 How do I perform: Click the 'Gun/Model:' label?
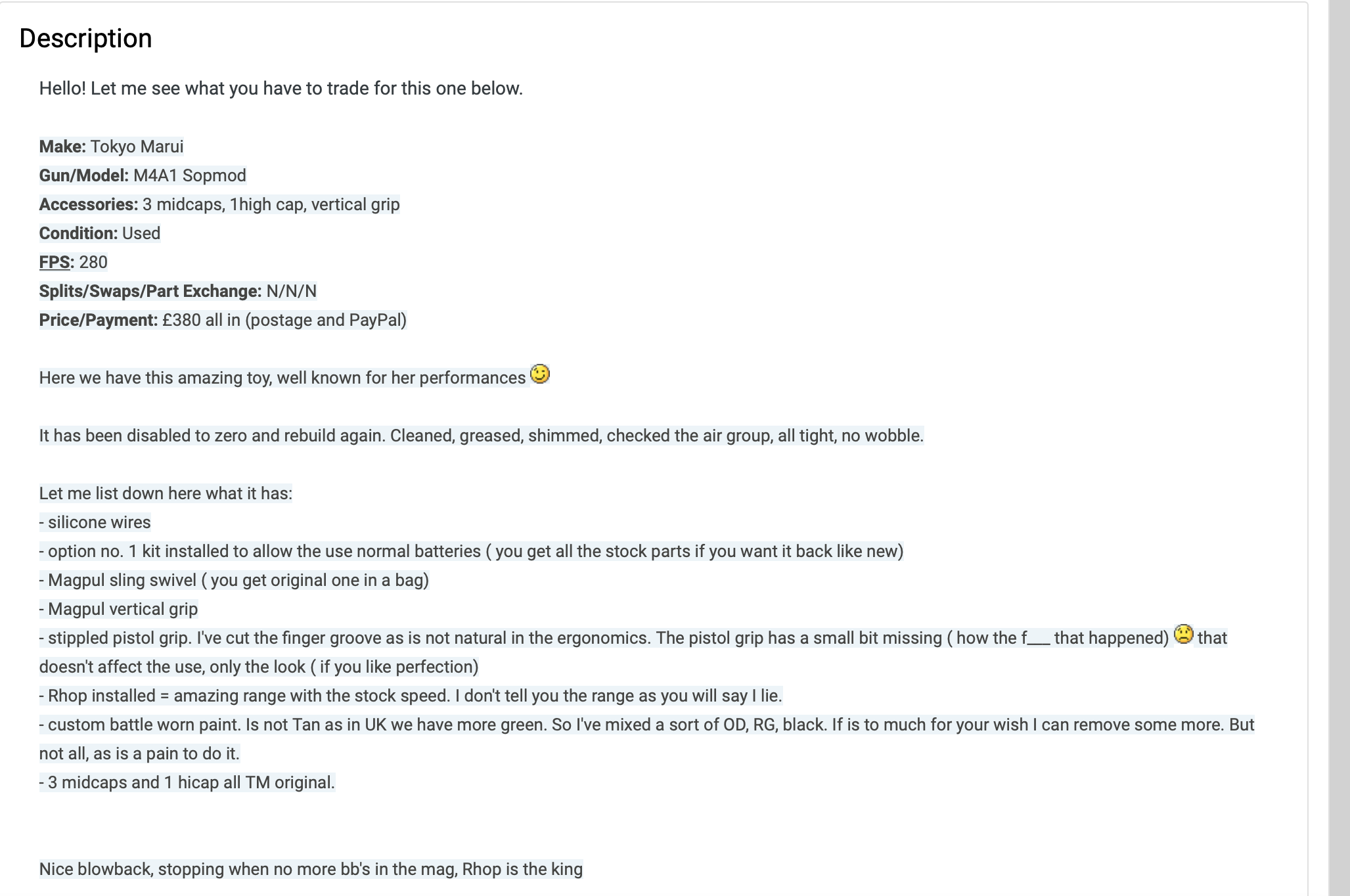click(x=84, y=175)
